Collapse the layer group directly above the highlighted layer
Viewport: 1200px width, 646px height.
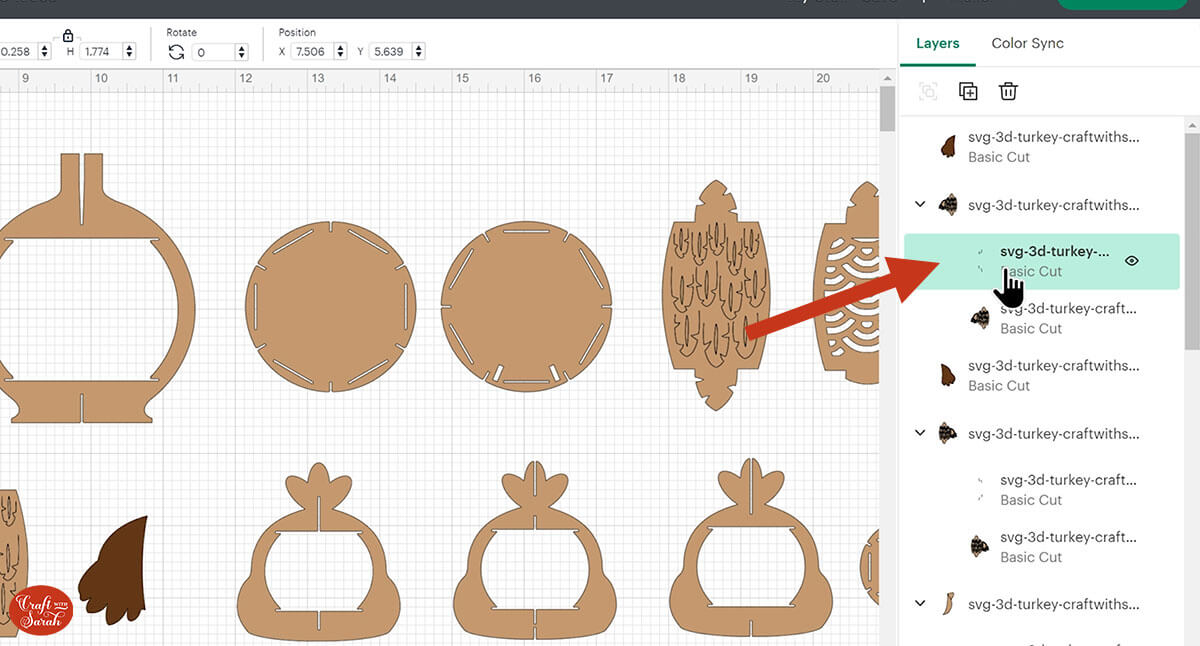920,205
